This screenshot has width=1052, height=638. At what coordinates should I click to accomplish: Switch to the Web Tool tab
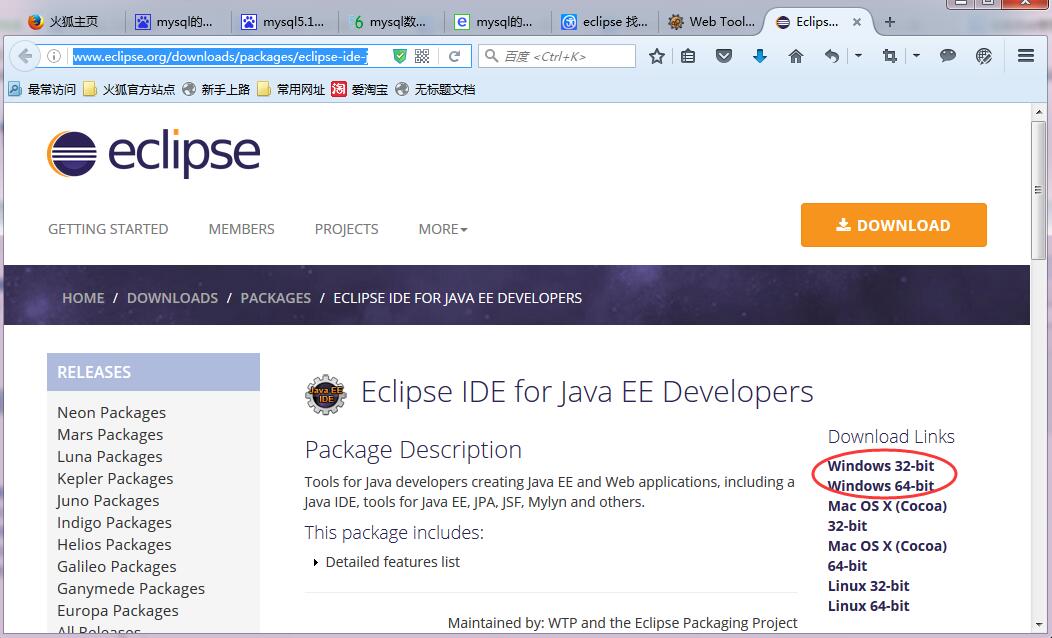(x=711, y=22)
